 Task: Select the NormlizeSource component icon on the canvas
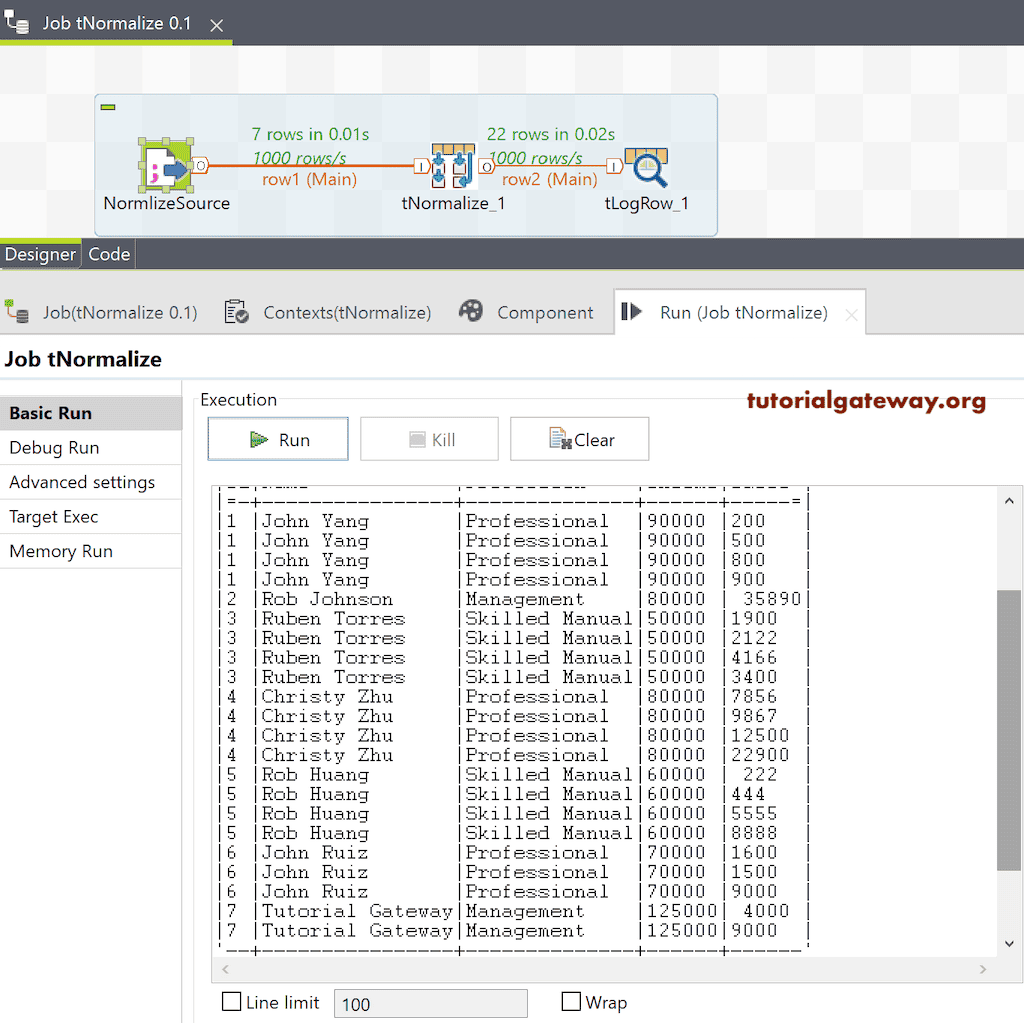coord(167,165)
